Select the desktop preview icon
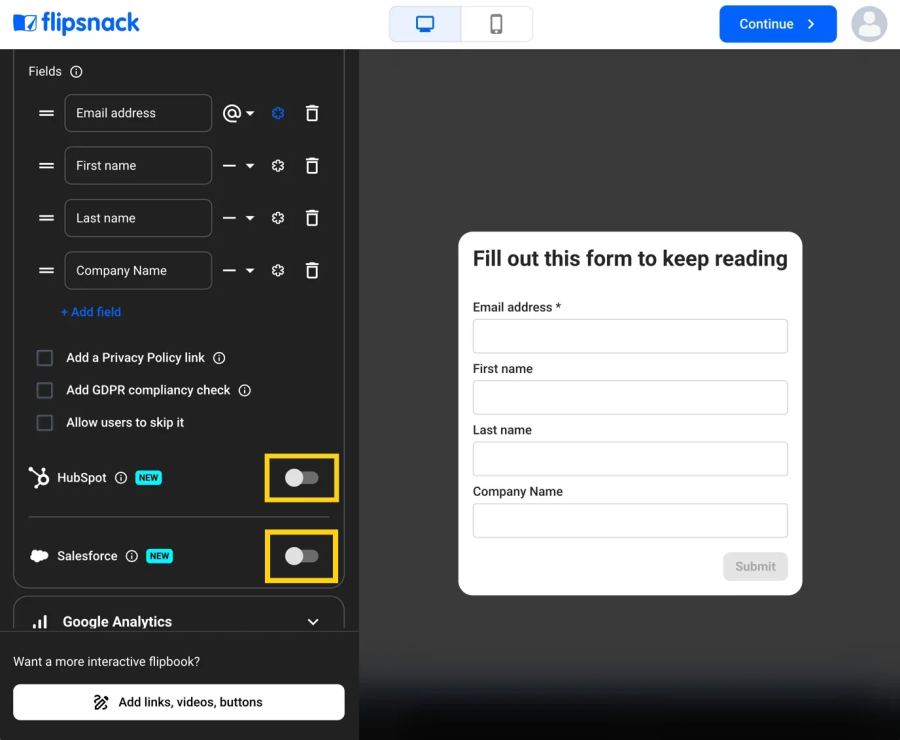The width and height of the screenshot is (900, 740). (424, 24)
